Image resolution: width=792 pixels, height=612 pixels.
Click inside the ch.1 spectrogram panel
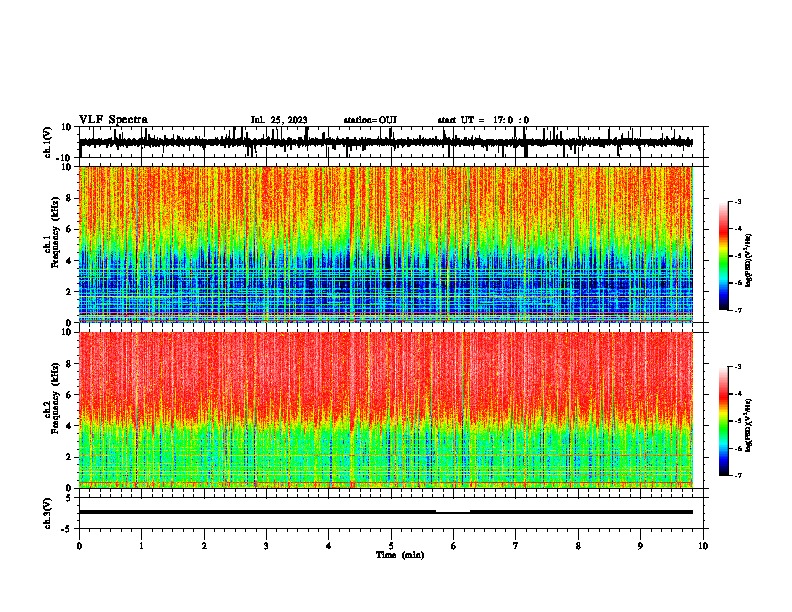click(x=386, y=244)
